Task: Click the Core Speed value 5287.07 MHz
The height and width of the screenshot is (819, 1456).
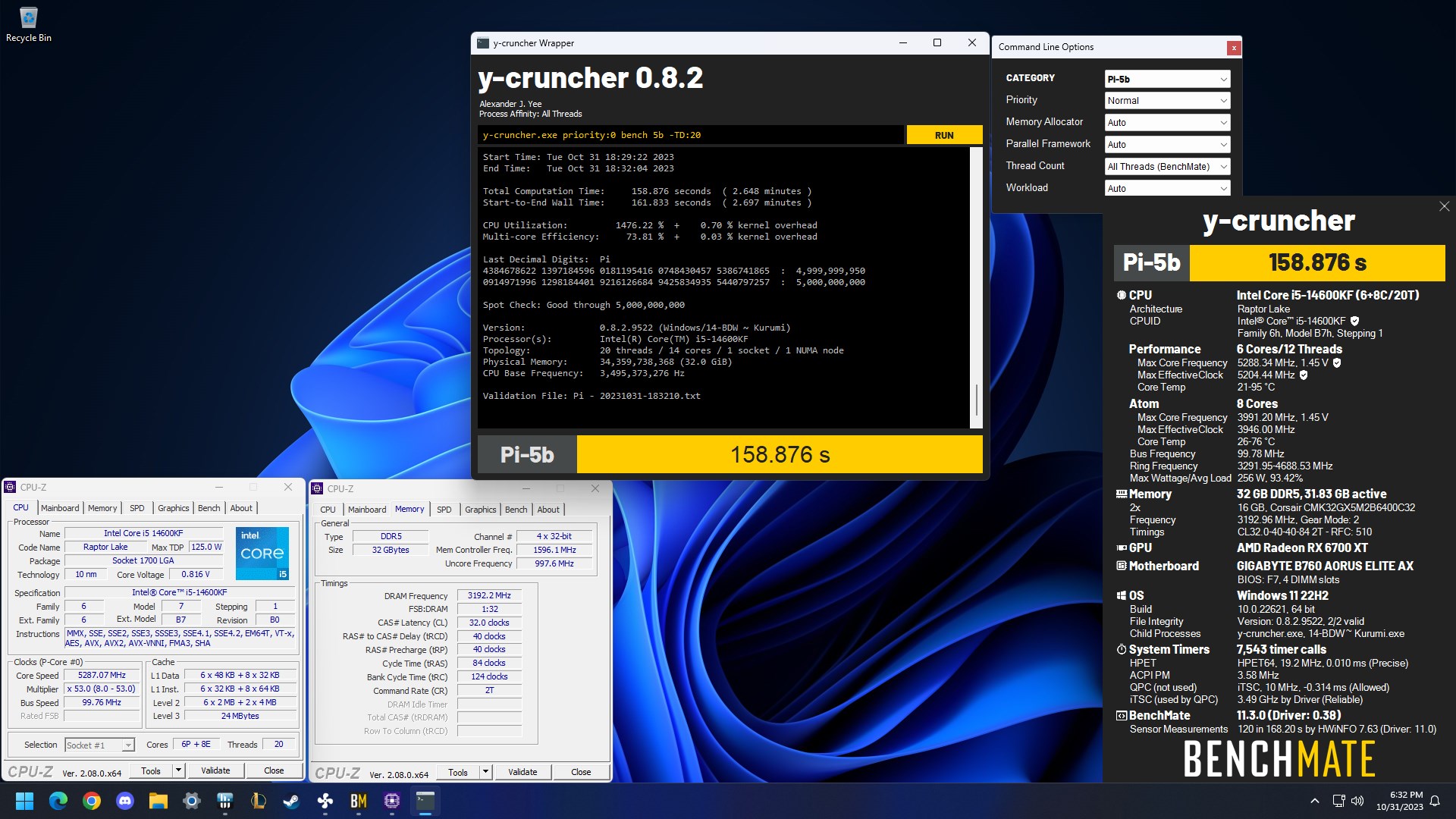Action: 102,675
